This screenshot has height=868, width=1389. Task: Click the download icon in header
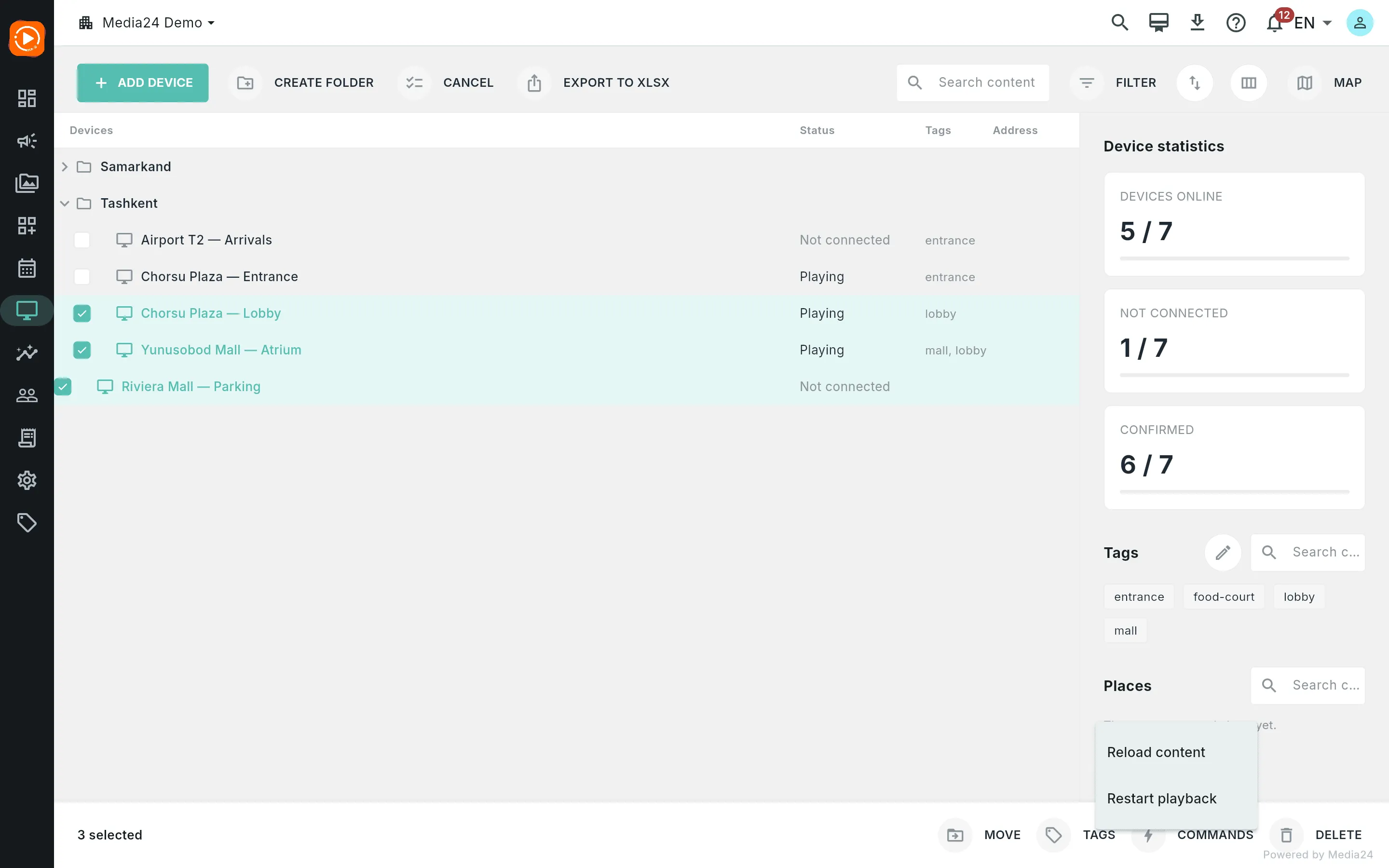1198,23
